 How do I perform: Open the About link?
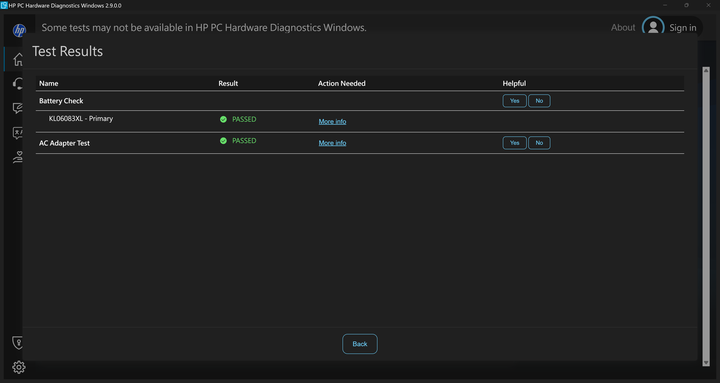click(x=623, y=28)
